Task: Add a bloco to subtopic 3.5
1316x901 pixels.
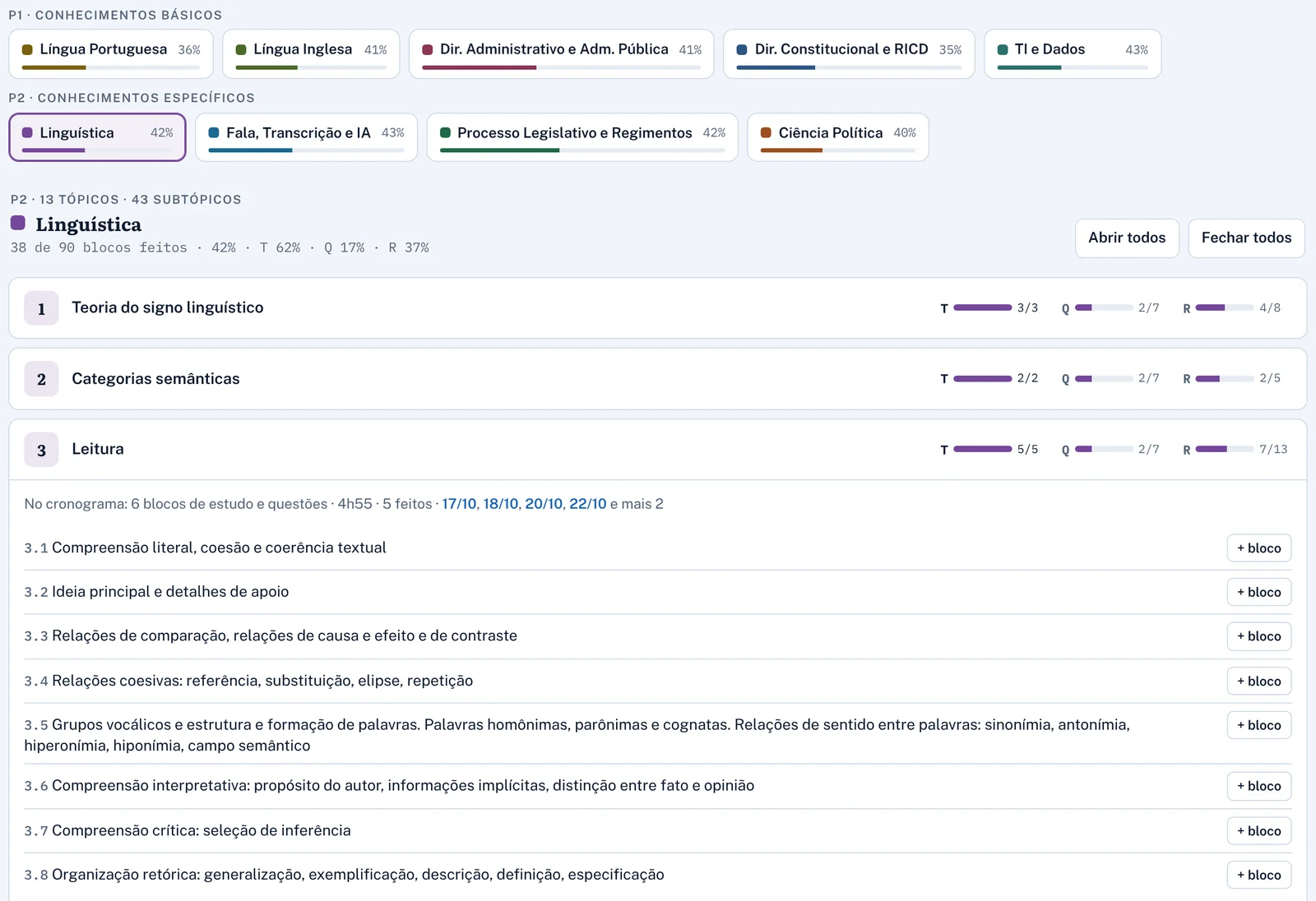Action: coord(1259,725)
